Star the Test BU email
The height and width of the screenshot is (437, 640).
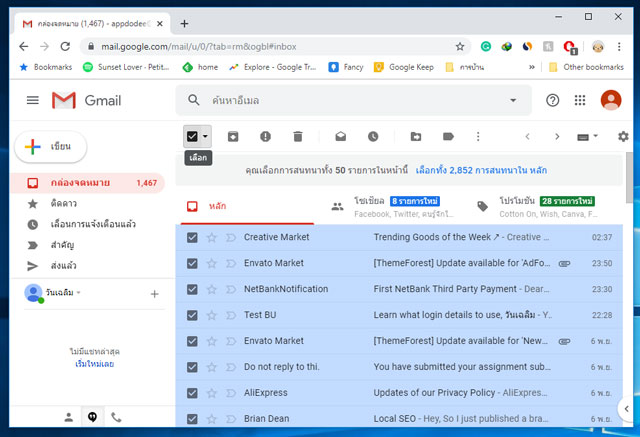tap(211, 315)
